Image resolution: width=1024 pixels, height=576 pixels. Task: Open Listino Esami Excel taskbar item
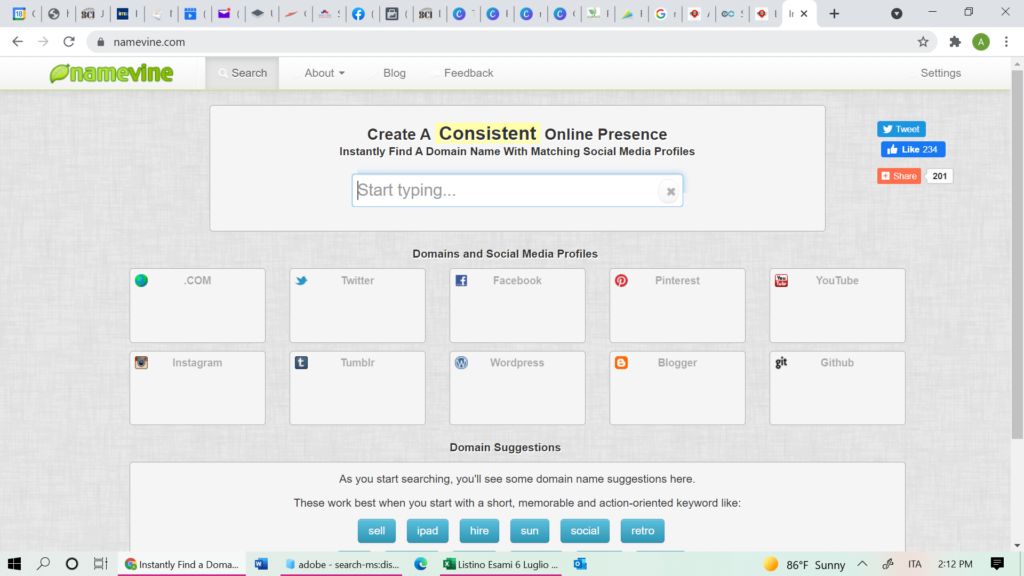[501, 564]
